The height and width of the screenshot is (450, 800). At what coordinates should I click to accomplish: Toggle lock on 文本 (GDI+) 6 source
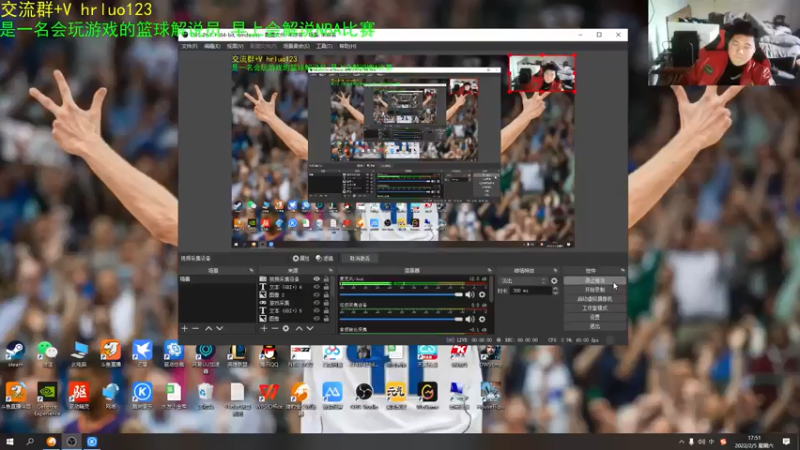(326, 287)
